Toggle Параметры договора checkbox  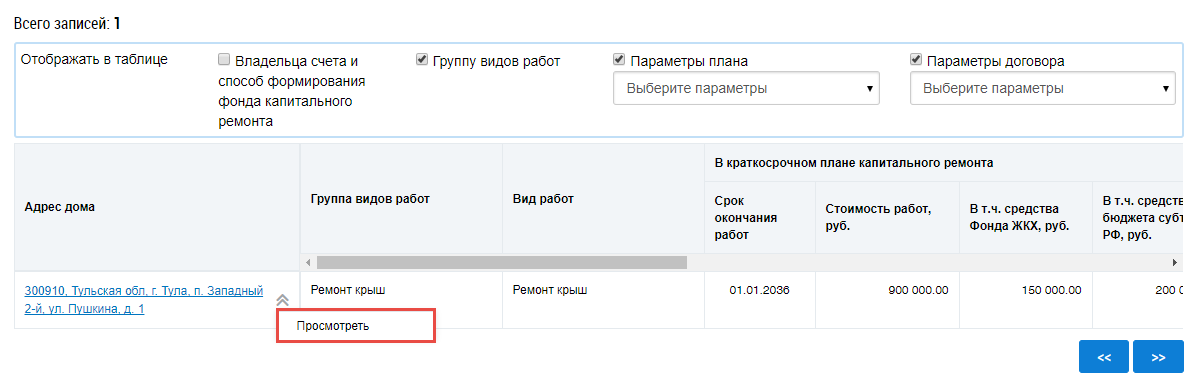pyautogui.click(x=915, y=59)
